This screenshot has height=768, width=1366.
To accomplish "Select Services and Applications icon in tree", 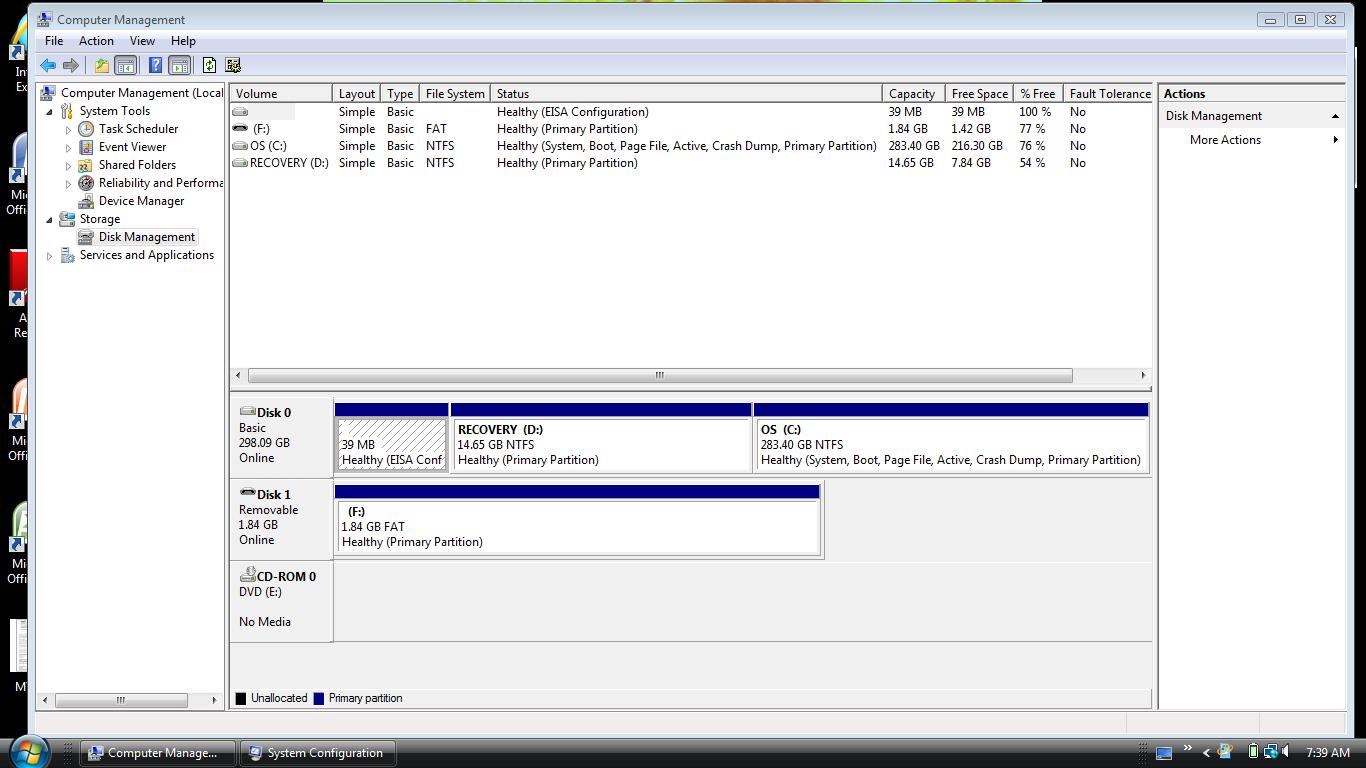I will click(67, 255).
